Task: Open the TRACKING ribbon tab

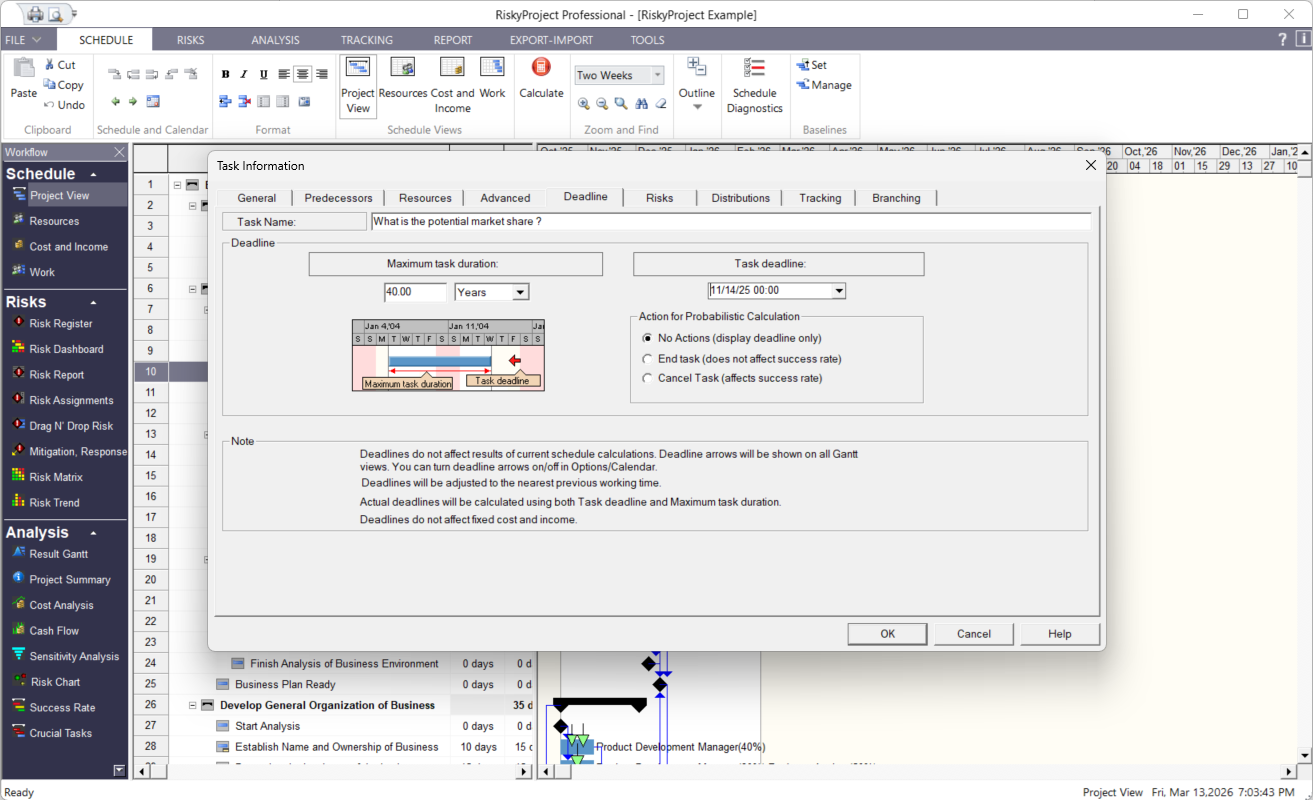Action: point(366,40)
